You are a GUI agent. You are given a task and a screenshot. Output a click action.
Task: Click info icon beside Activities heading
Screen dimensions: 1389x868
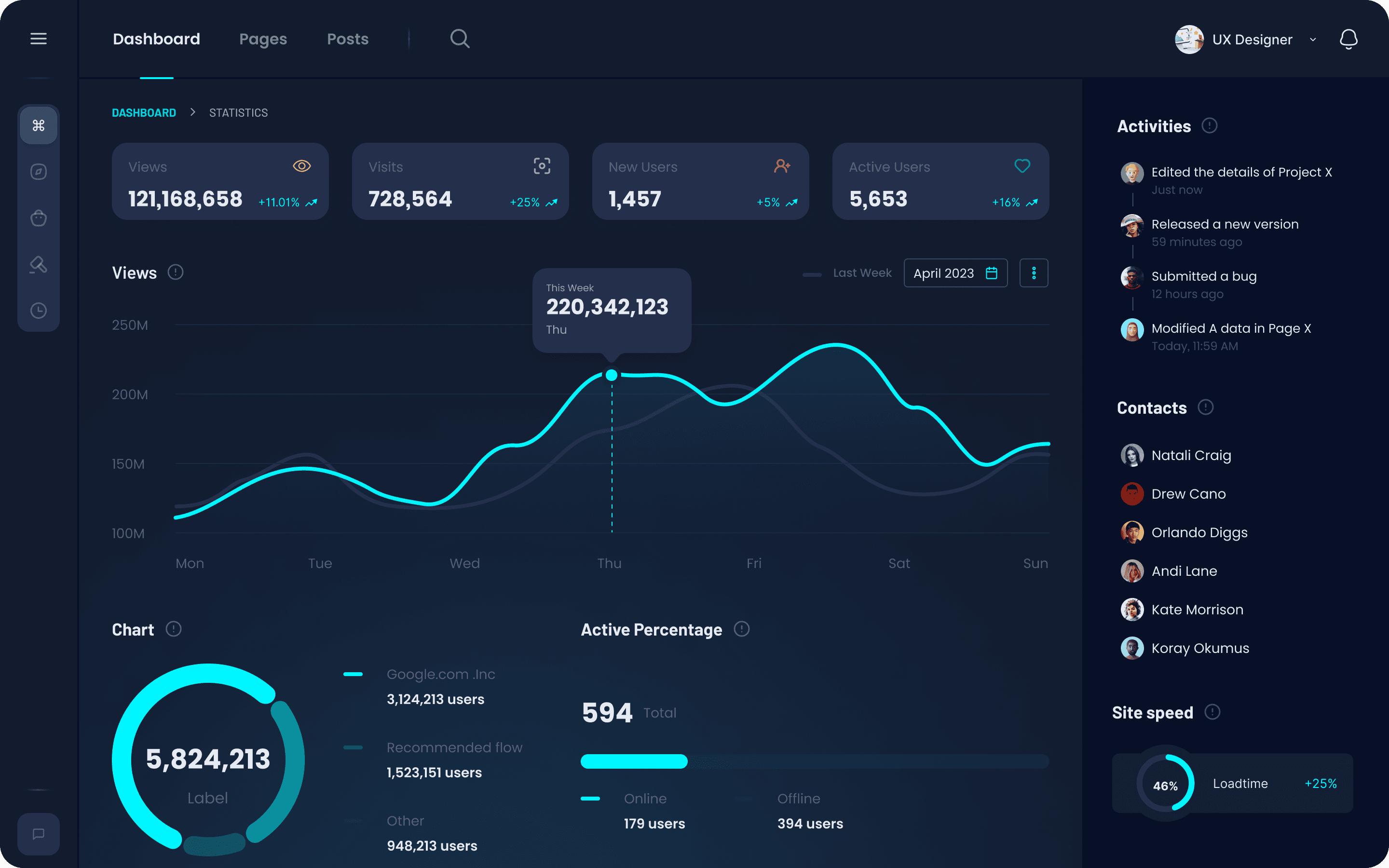tap(1210, 126)
